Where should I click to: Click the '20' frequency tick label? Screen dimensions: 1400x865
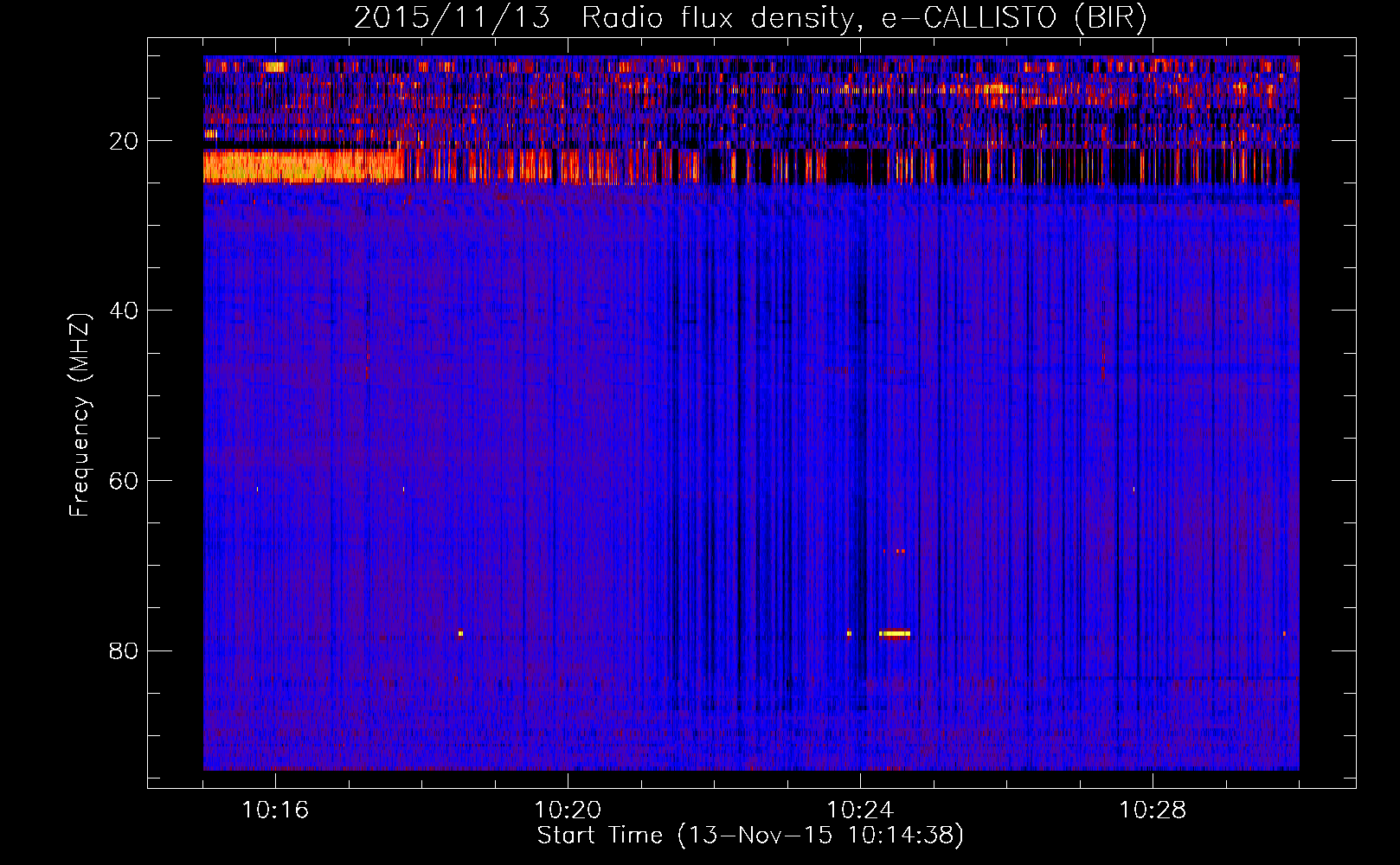point(125,141)
